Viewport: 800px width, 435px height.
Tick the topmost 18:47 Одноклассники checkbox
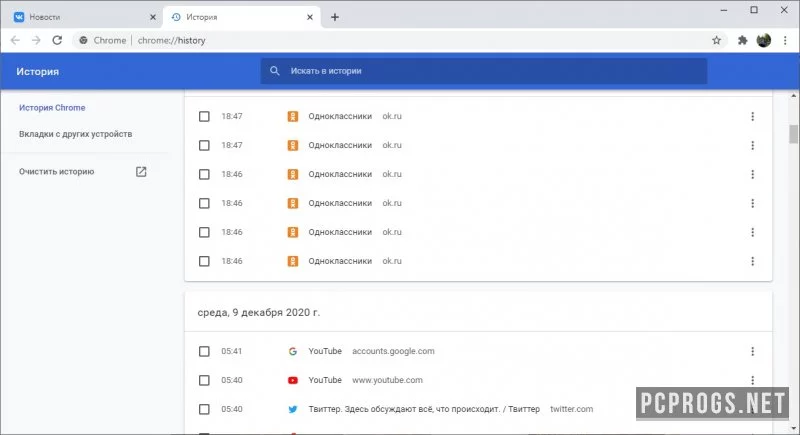tap(204, 116)
